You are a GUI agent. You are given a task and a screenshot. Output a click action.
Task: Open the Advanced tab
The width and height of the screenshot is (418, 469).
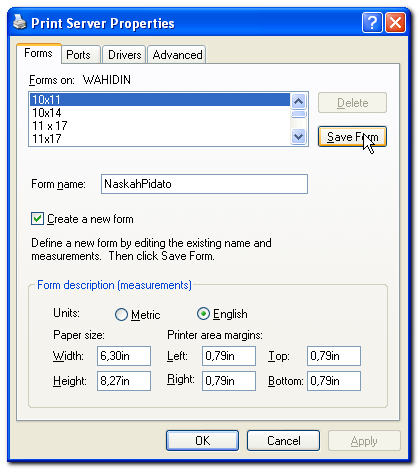(177, 55)
